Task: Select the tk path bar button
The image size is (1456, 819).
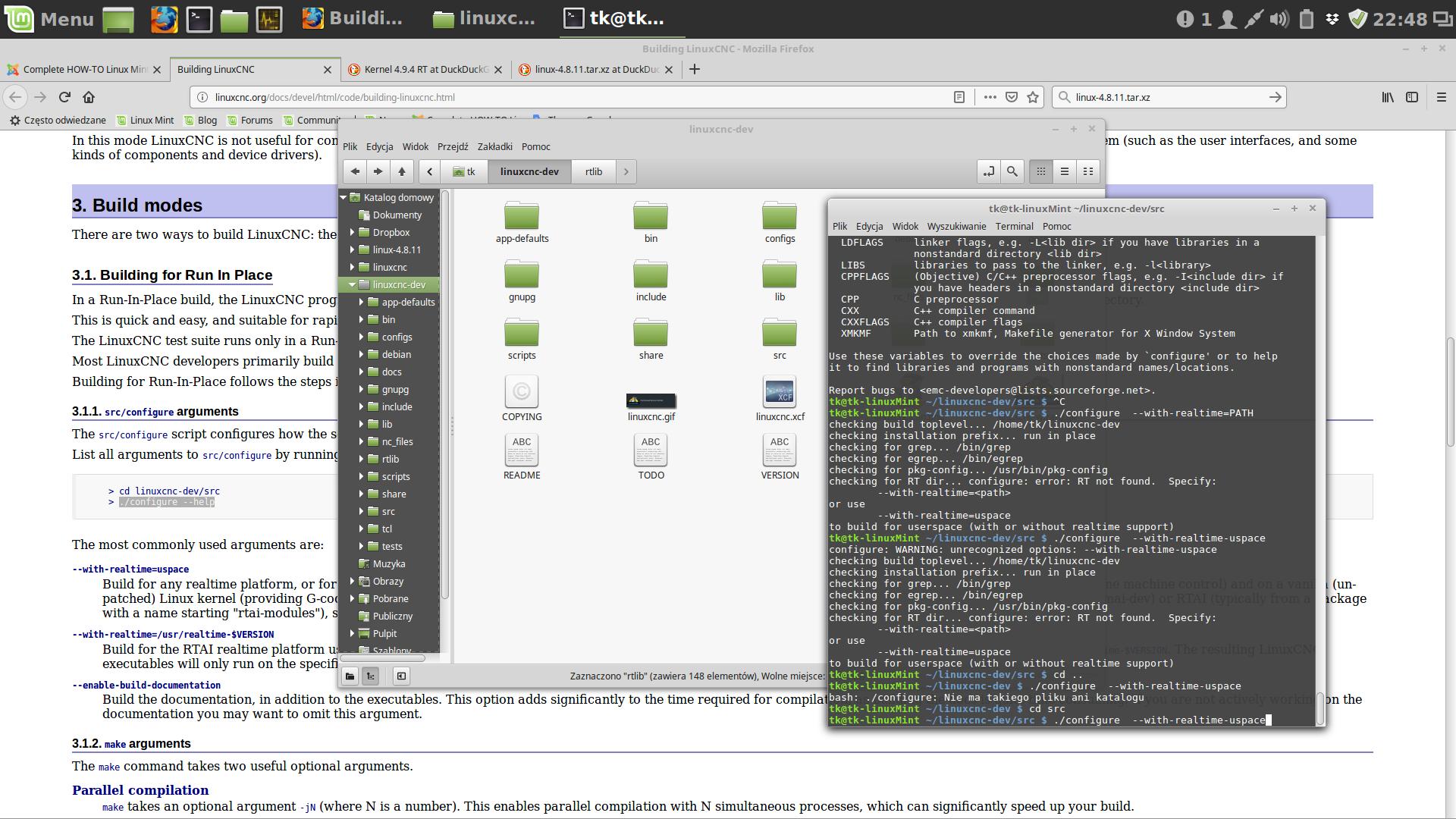Action: click(x=464, y=171)
